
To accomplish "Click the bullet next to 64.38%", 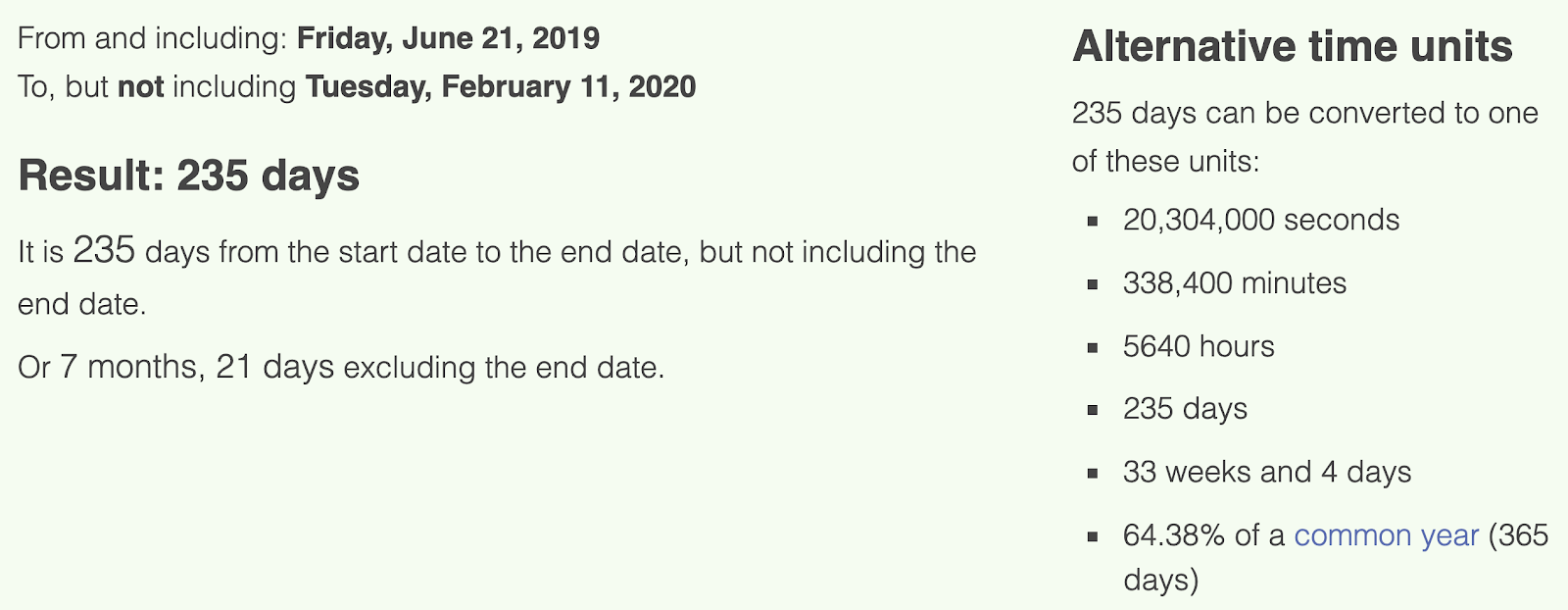I will pyautogui.click(x=1093, y=536).
